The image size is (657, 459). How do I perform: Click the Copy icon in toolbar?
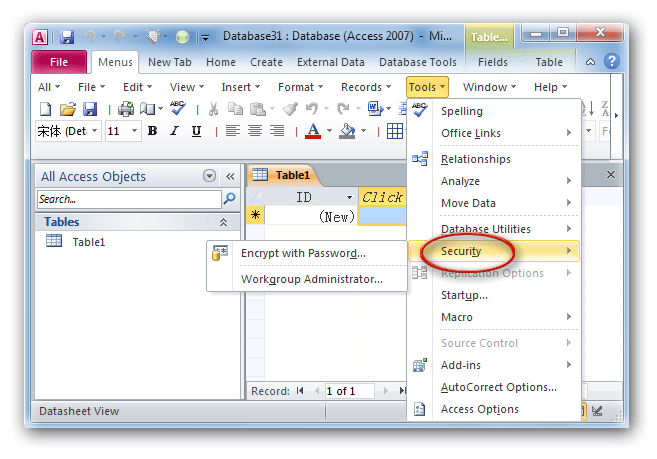coord(235,109)
